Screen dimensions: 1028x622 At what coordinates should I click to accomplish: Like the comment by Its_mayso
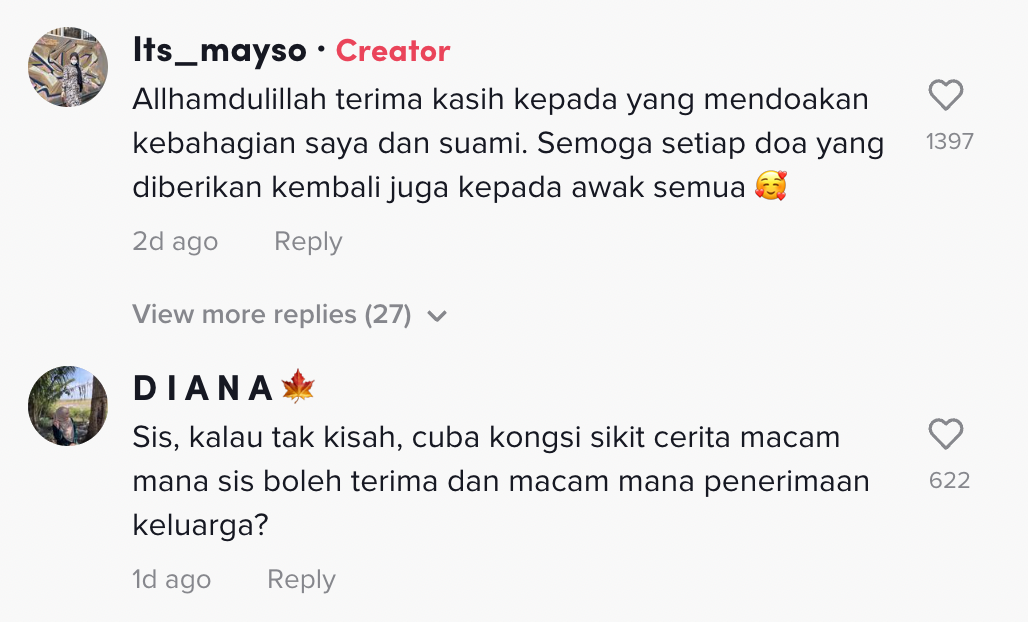pyautogui.click(x=945, y=96)
